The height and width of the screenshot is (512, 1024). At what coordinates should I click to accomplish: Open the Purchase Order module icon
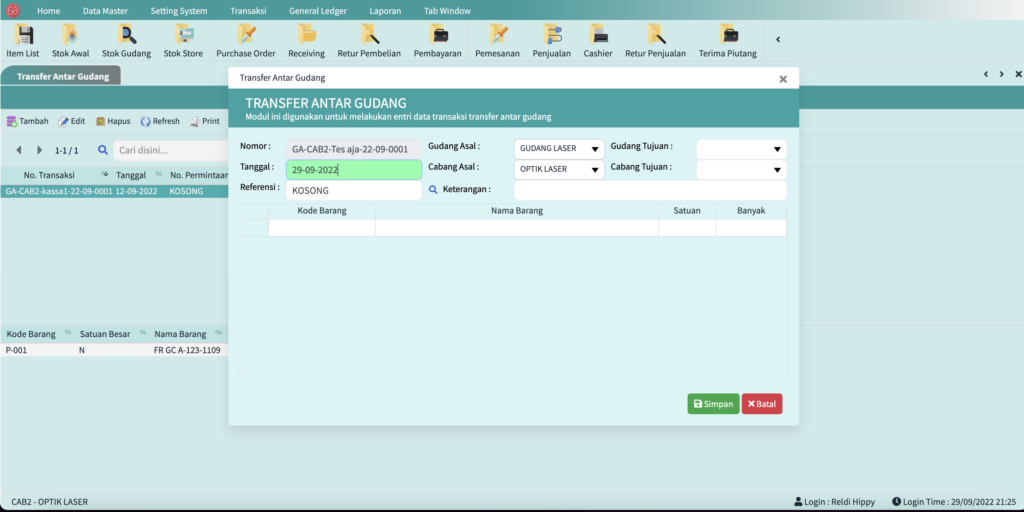pos(245,40)
